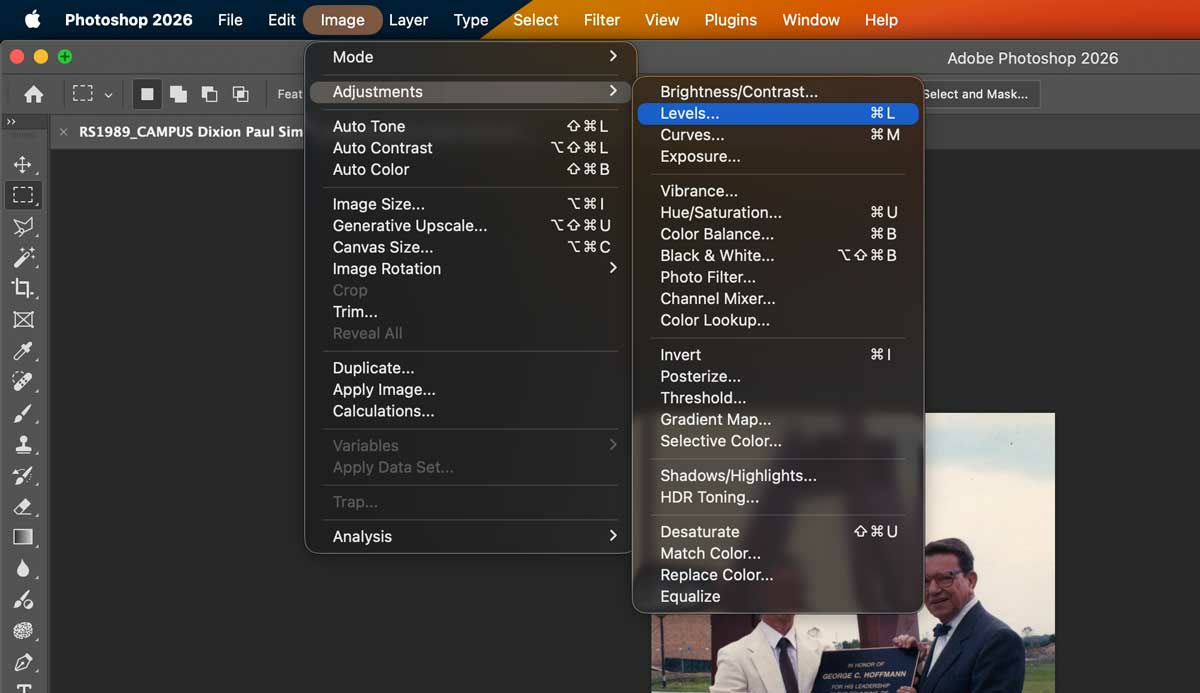Choose Invert adjustment
The height and width of the screenshot is (693, 1200).
pyautogui.click(x=777, y=354)
